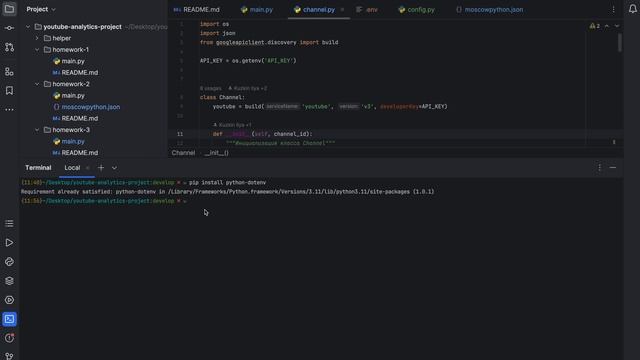Click the editor vertical scrollbar thumb
Screen dimensions: 640x360
[x=620, y=42]
